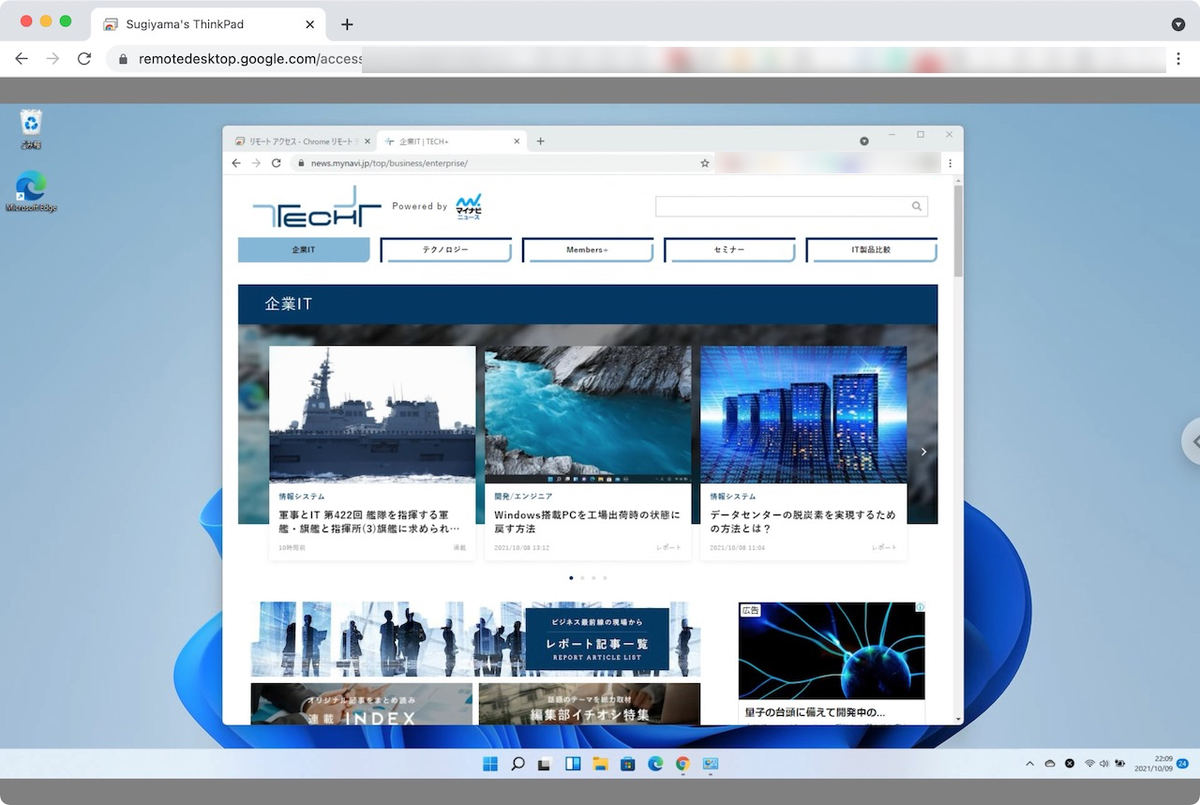Screen dimensions: 1200x805
Task: Click 開発/エンジニア category label
Action: (x=523, y=496)
